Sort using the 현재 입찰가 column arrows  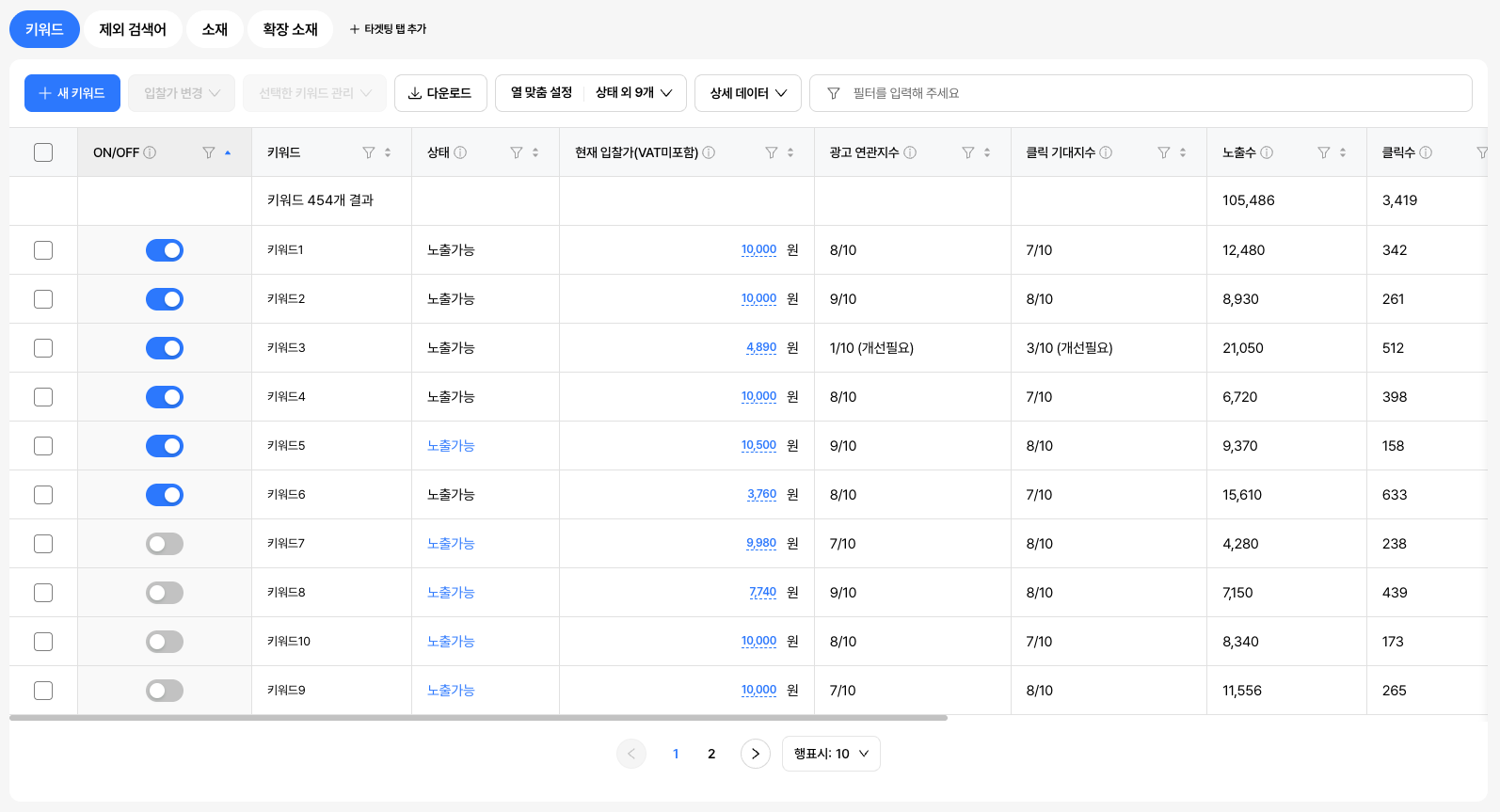[790, 152]
